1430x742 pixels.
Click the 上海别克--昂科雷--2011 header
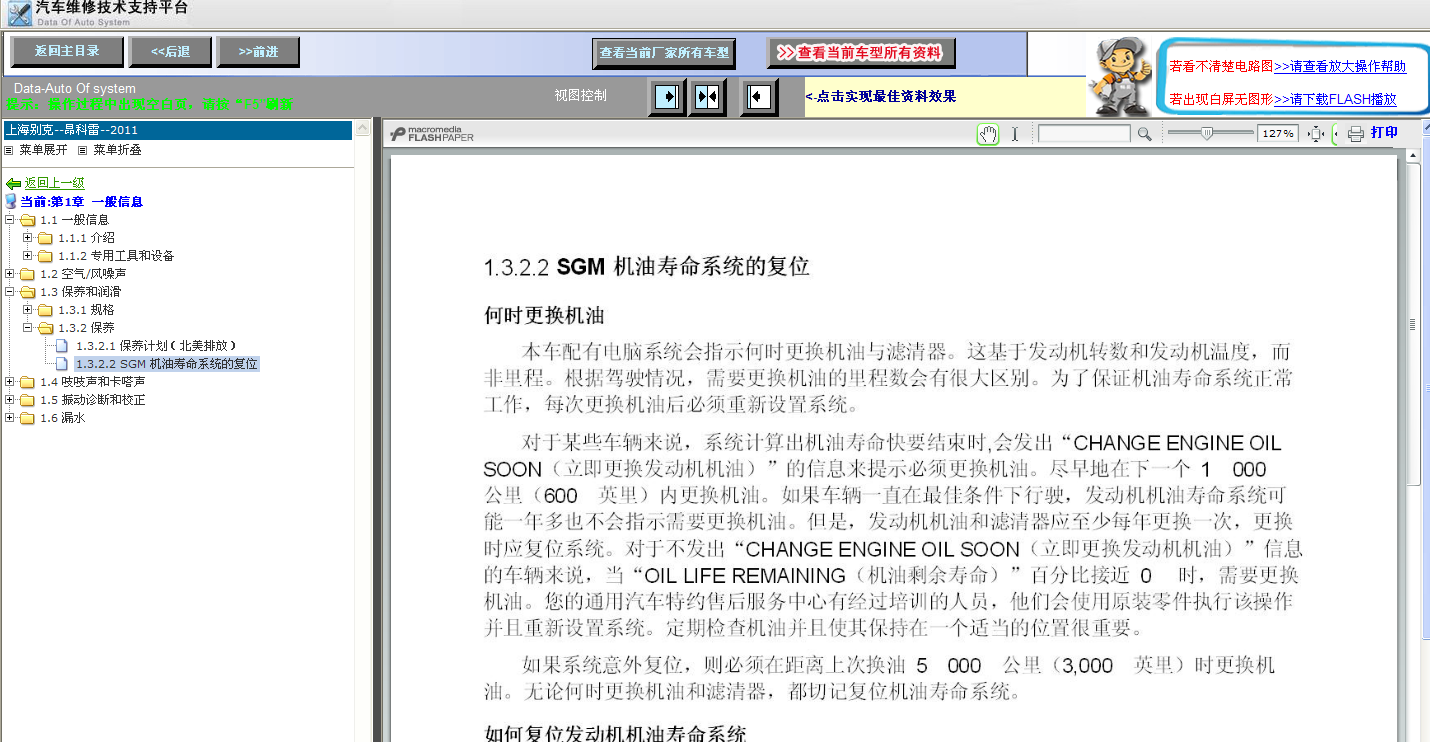point(177,130)
